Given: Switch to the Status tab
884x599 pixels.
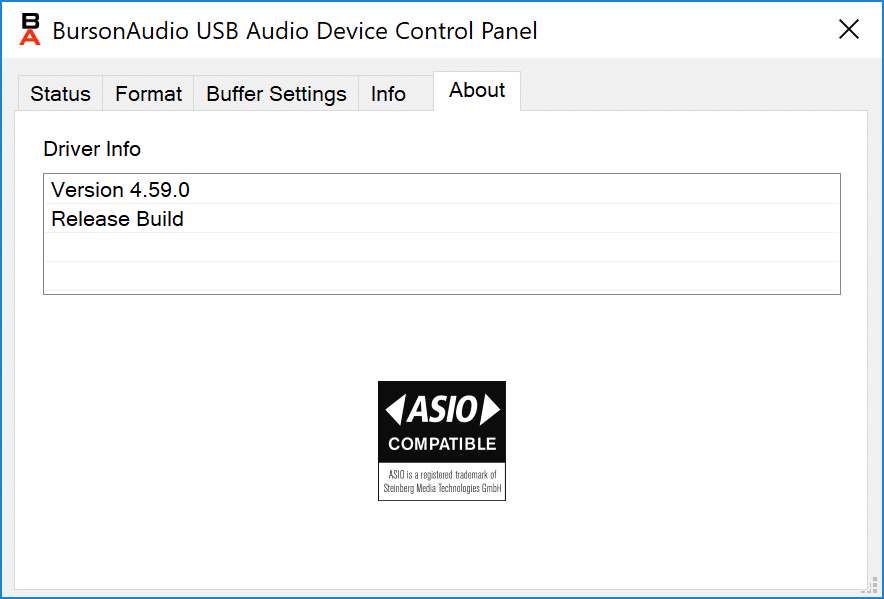Looking at the screenshot, I should tap(60, 94).
